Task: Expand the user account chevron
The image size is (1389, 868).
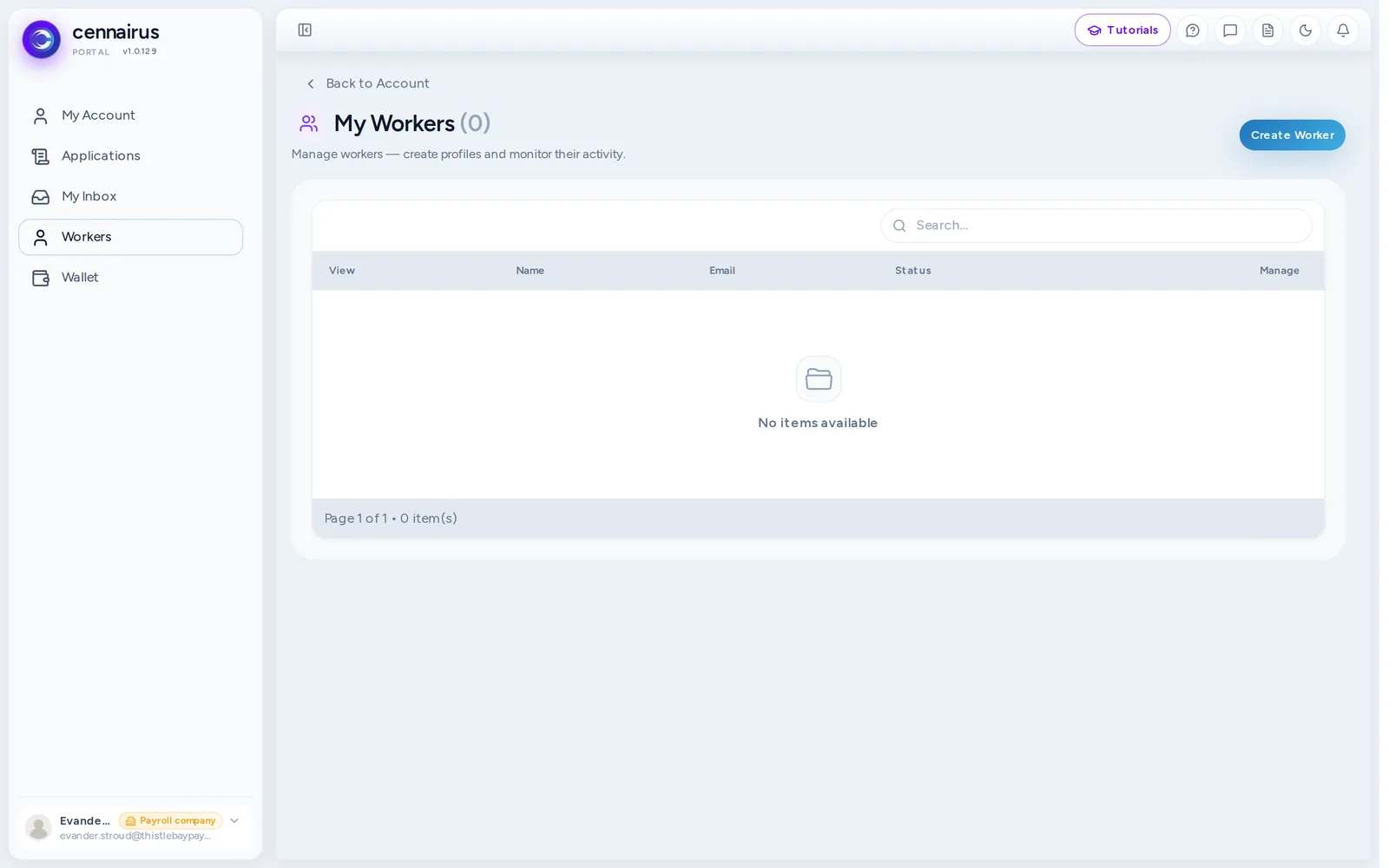Action: pyautogui.click(x=234, y=821)
